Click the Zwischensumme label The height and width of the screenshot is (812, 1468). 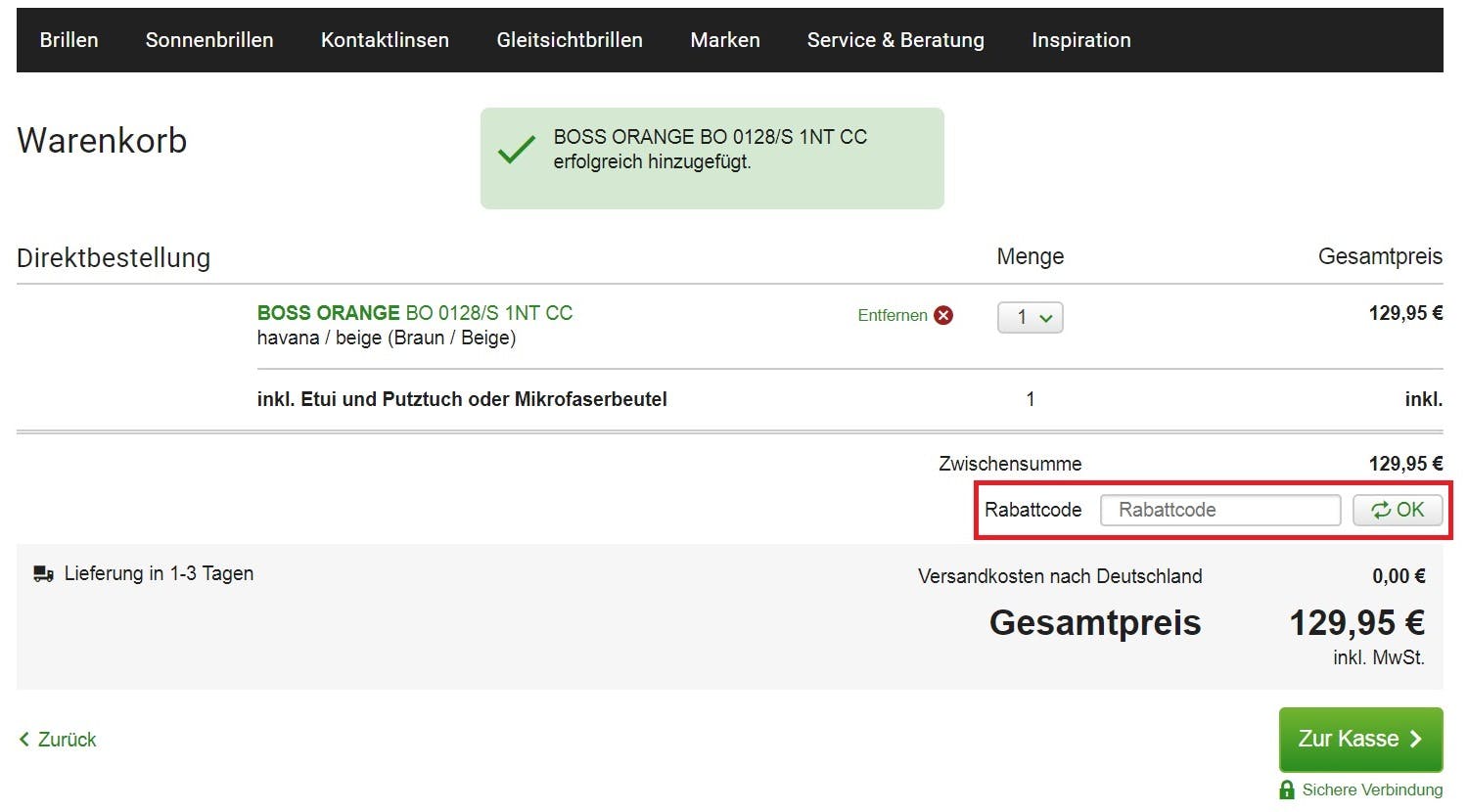[x=1010, y=464]
